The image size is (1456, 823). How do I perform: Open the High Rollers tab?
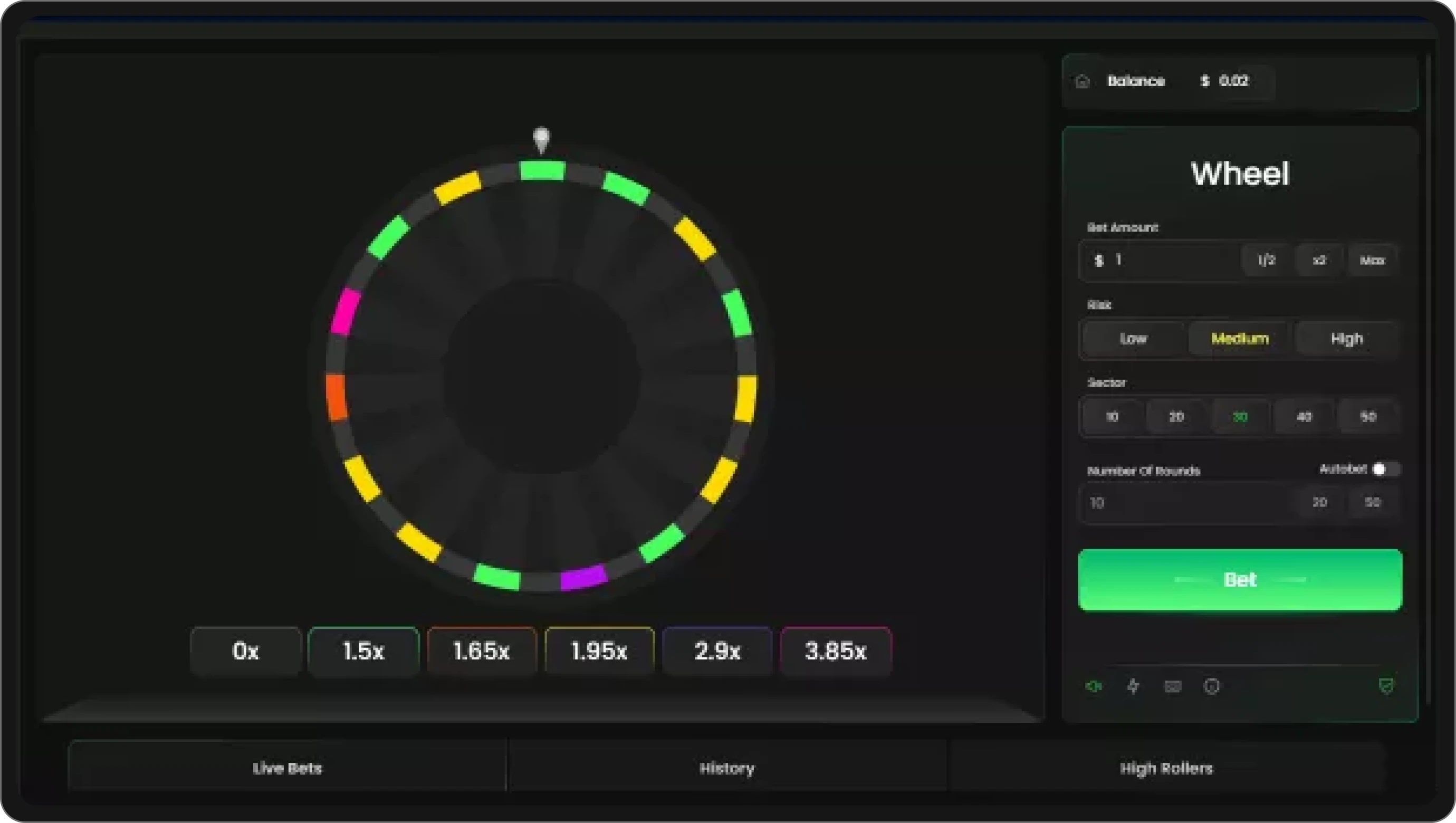pyautogui.click(x=1166, y=769)
